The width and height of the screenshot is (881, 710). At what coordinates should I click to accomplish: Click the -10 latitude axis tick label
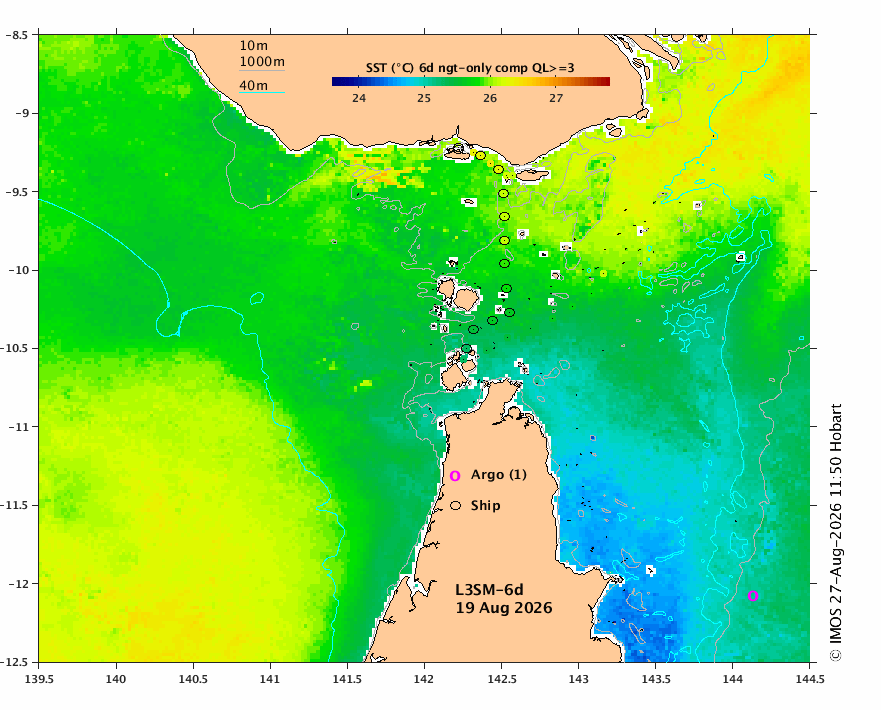pyautogui.click(x=21, y=270)
